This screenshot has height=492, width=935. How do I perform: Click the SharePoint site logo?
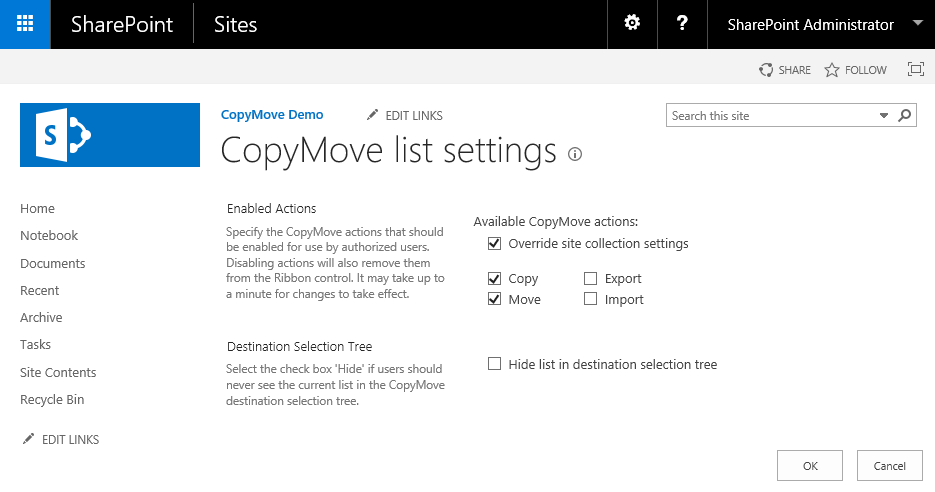tap(110, 134)
